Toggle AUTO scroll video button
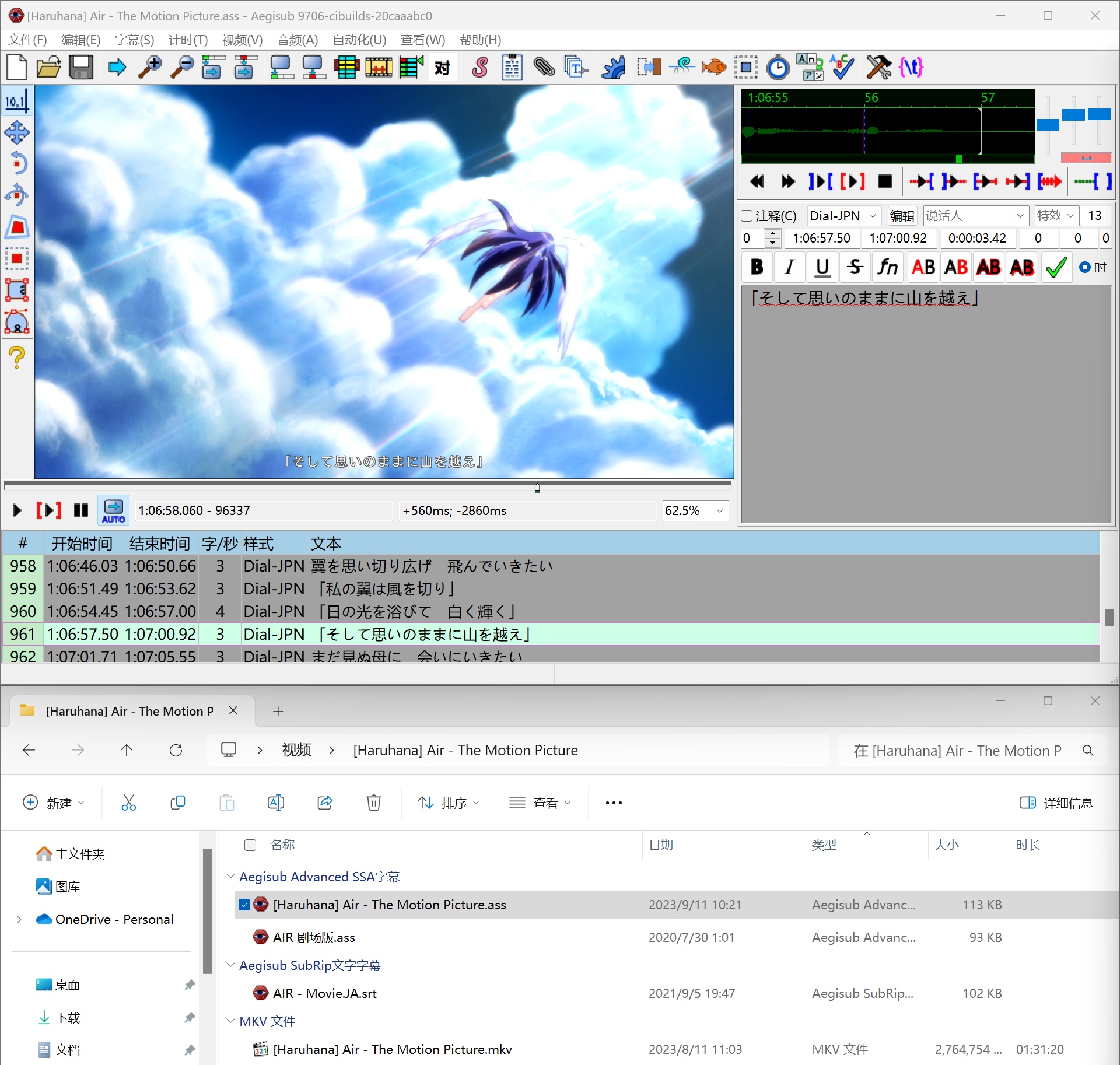This screenshot has width=1120, height=1065. click(x=114, y=510)
